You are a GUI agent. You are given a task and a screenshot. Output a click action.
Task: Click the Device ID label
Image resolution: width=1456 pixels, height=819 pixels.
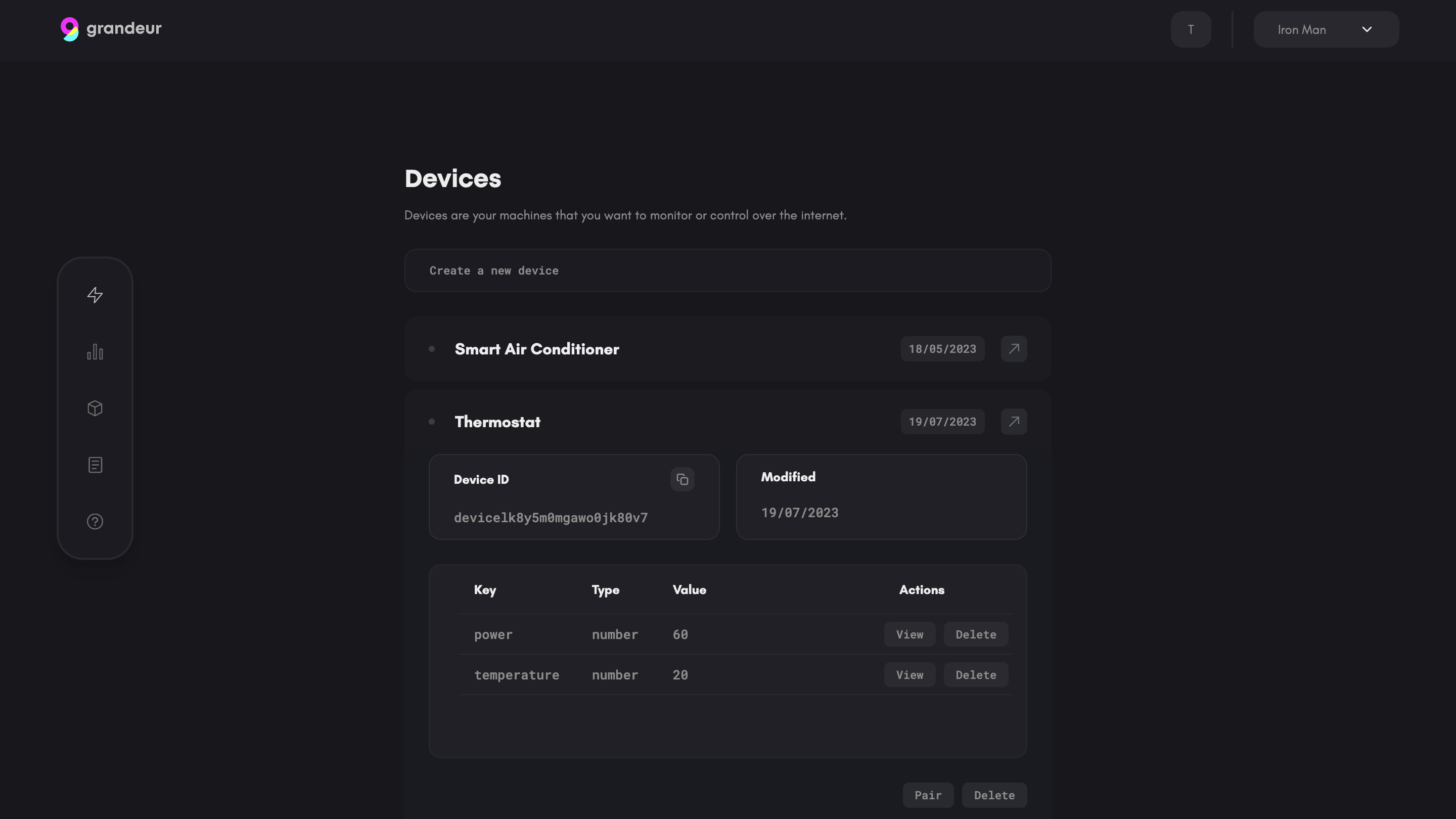481,479
